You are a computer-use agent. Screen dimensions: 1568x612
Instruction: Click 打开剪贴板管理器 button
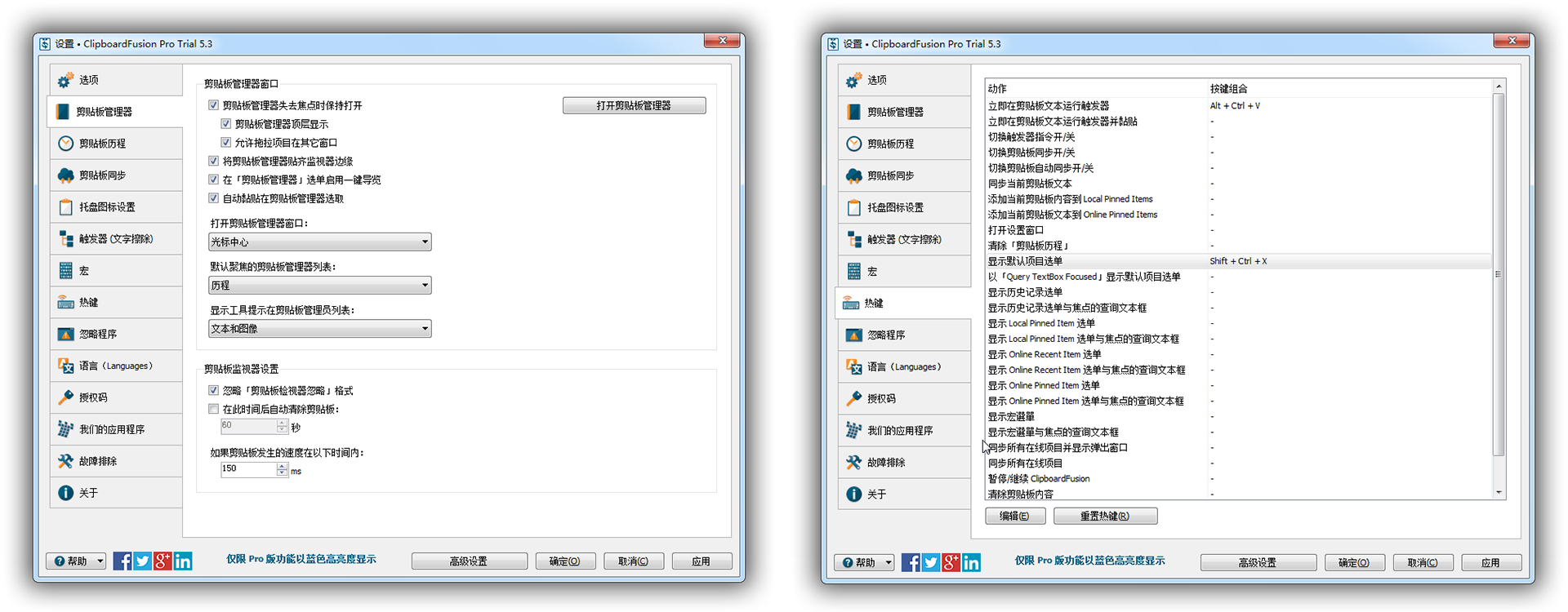[x=634, y=105]
